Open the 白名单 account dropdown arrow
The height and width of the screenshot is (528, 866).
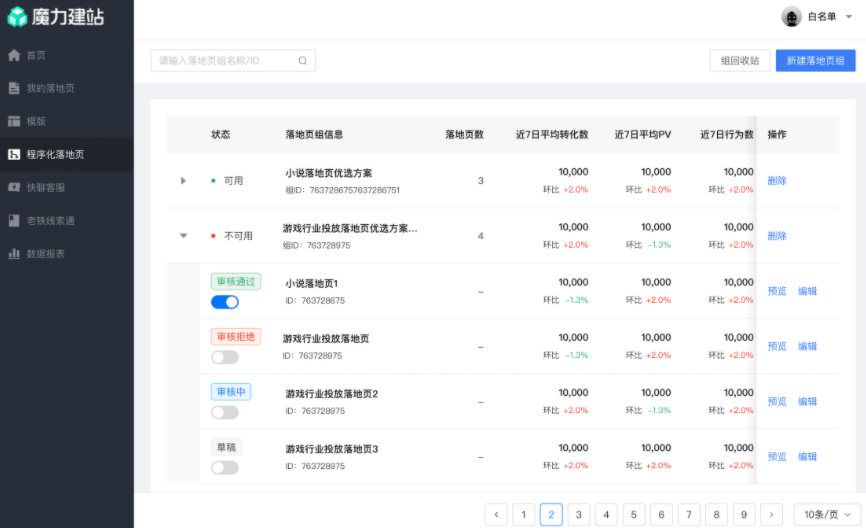[x=849, y=17]
